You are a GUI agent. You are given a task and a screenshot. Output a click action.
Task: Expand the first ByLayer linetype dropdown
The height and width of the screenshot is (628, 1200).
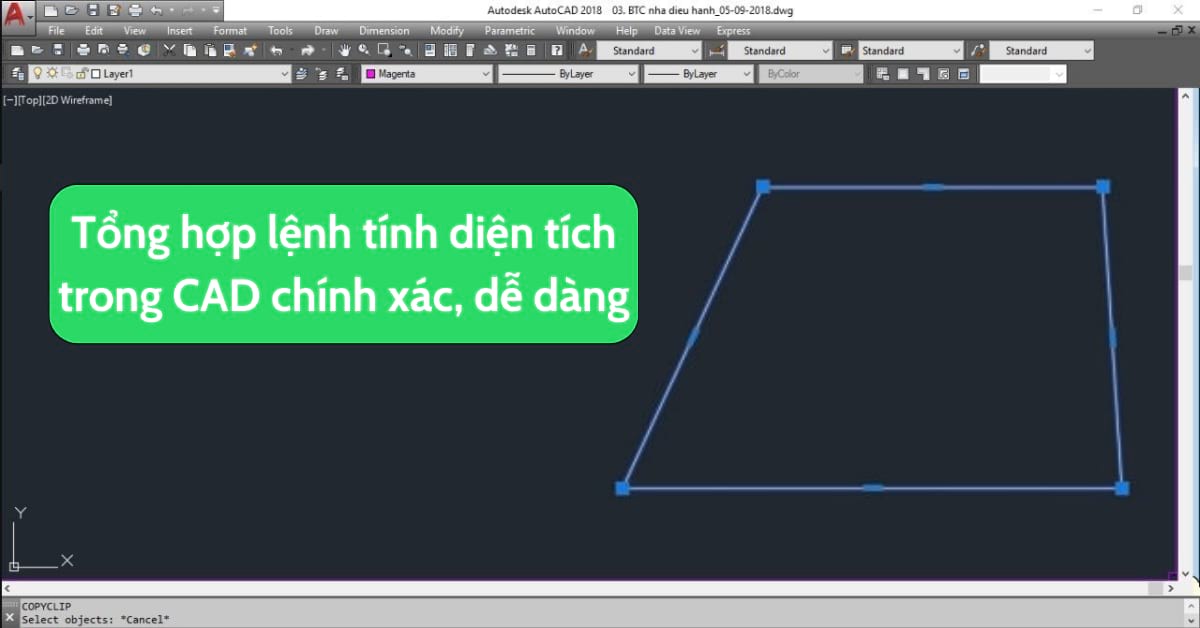point(631,74)
